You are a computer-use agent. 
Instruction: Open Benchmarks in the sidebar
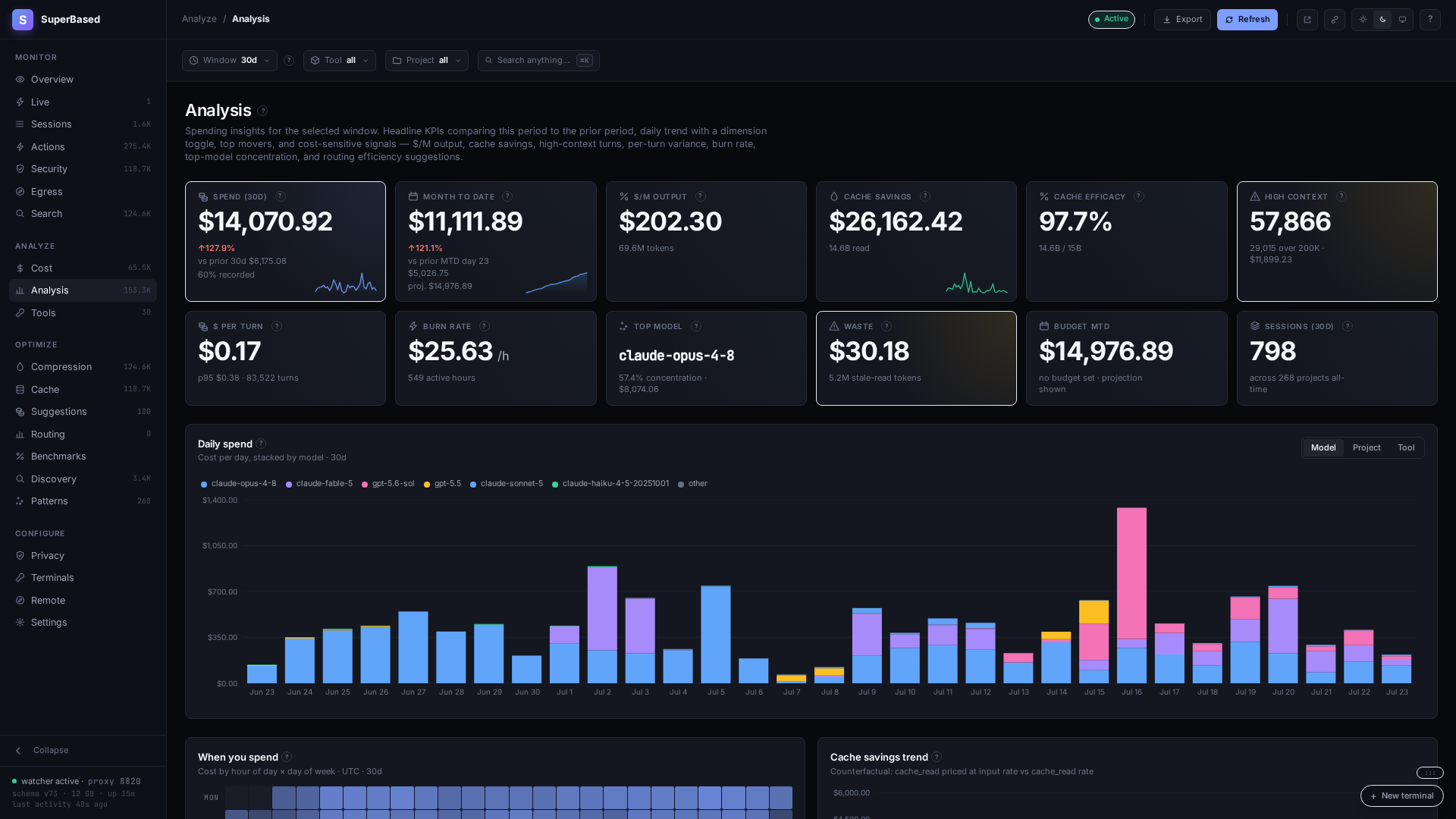click(83, 457)
